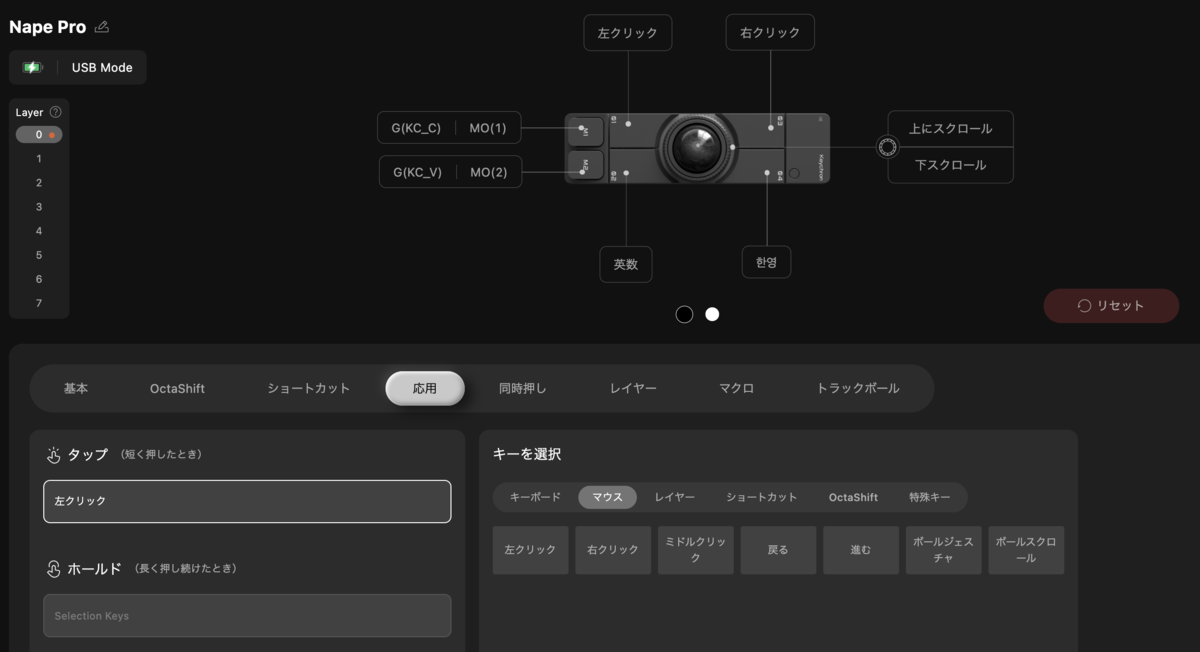Click the trackball on the device image
The height and width of the screenshot is (652, 1200).
[x=696, y=147]
